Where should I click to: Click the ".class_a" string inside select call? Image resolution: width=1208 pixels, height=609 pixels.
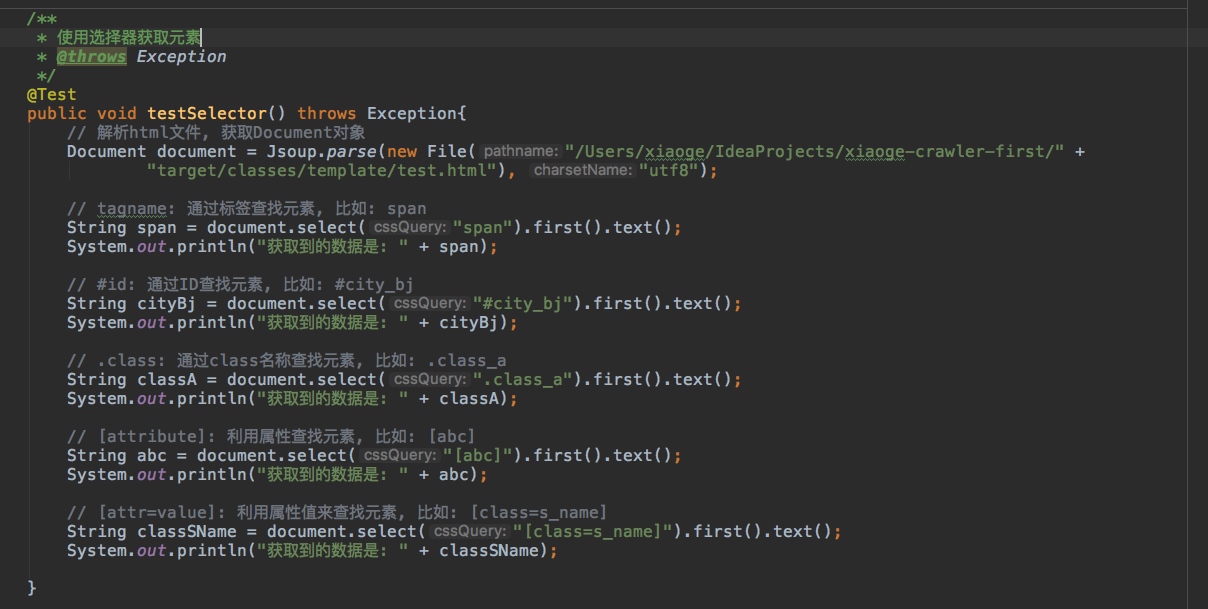[x=523, y=379]
